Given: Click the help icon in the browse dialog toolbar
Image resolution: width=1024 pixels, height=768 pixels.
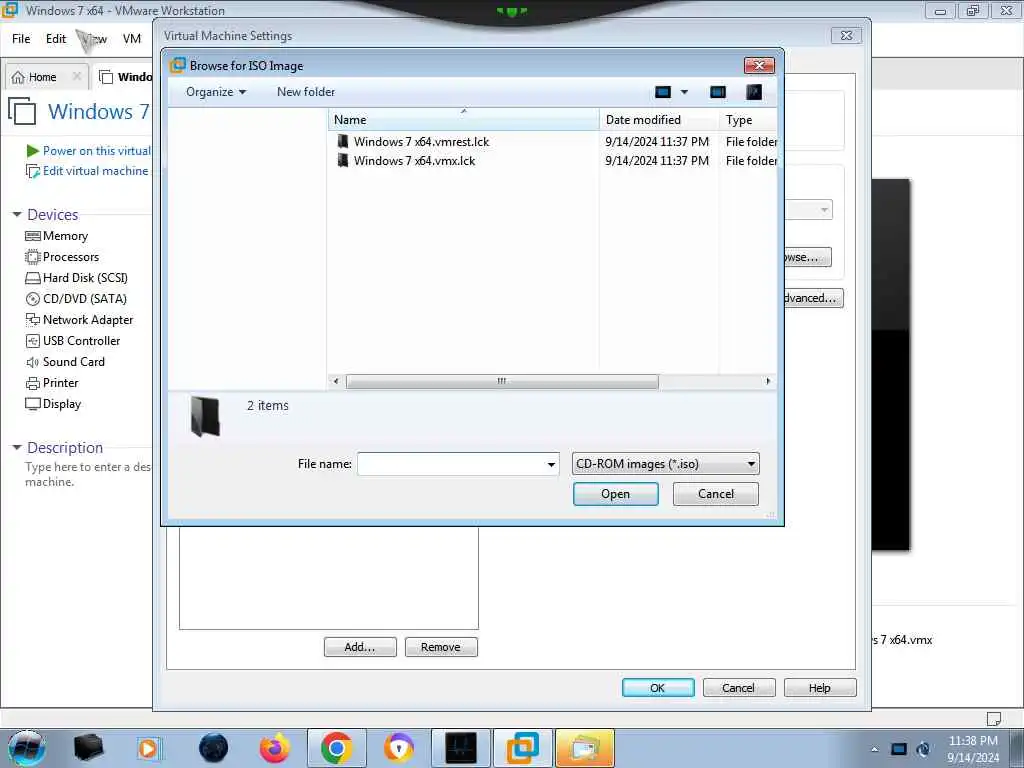Looking at the screenshot, I should click(754, 92).
